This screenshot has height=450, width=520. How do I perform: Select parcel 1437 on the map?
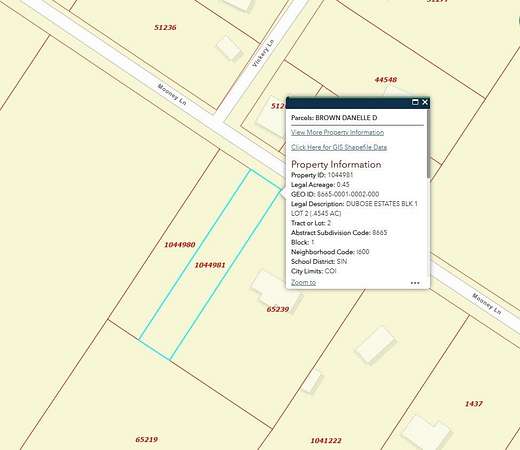[474, 404]
